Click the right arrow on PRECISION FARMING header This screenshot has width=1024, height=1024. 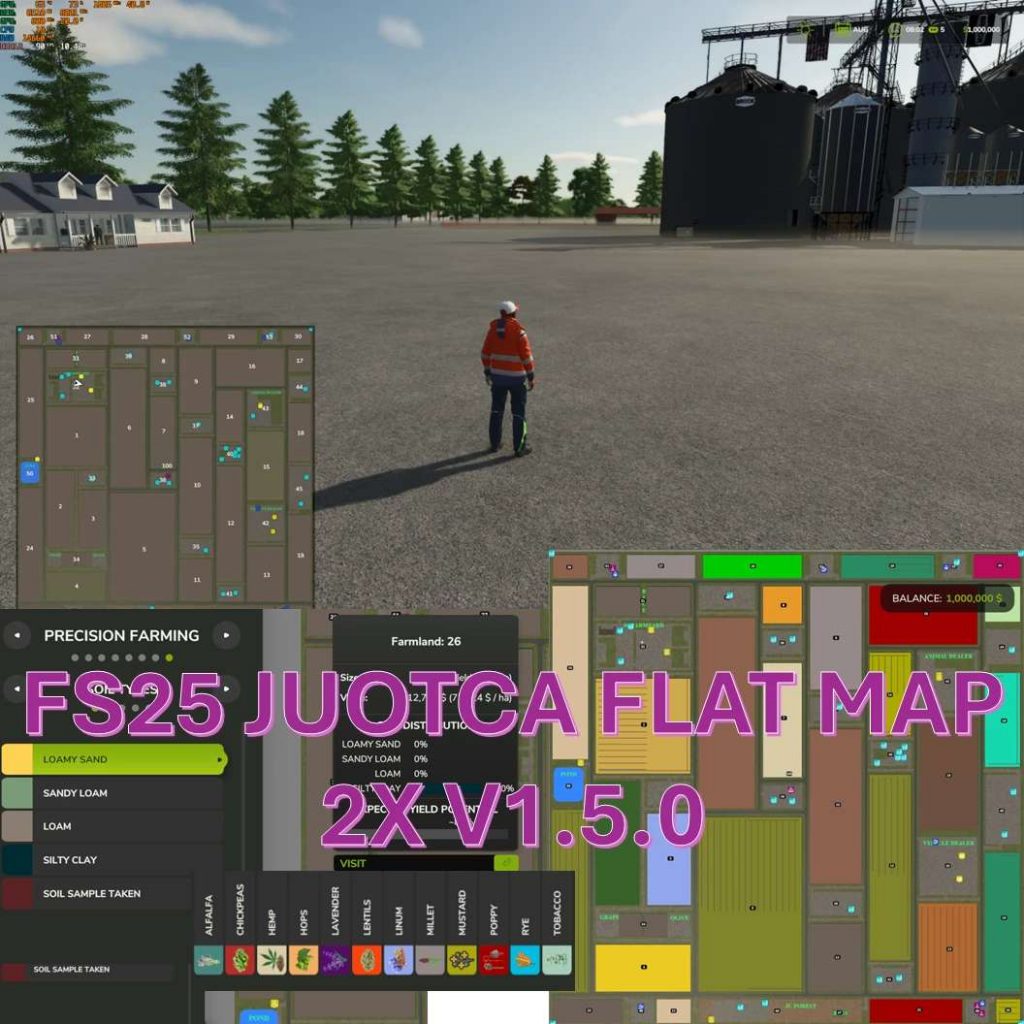[228, 636]
